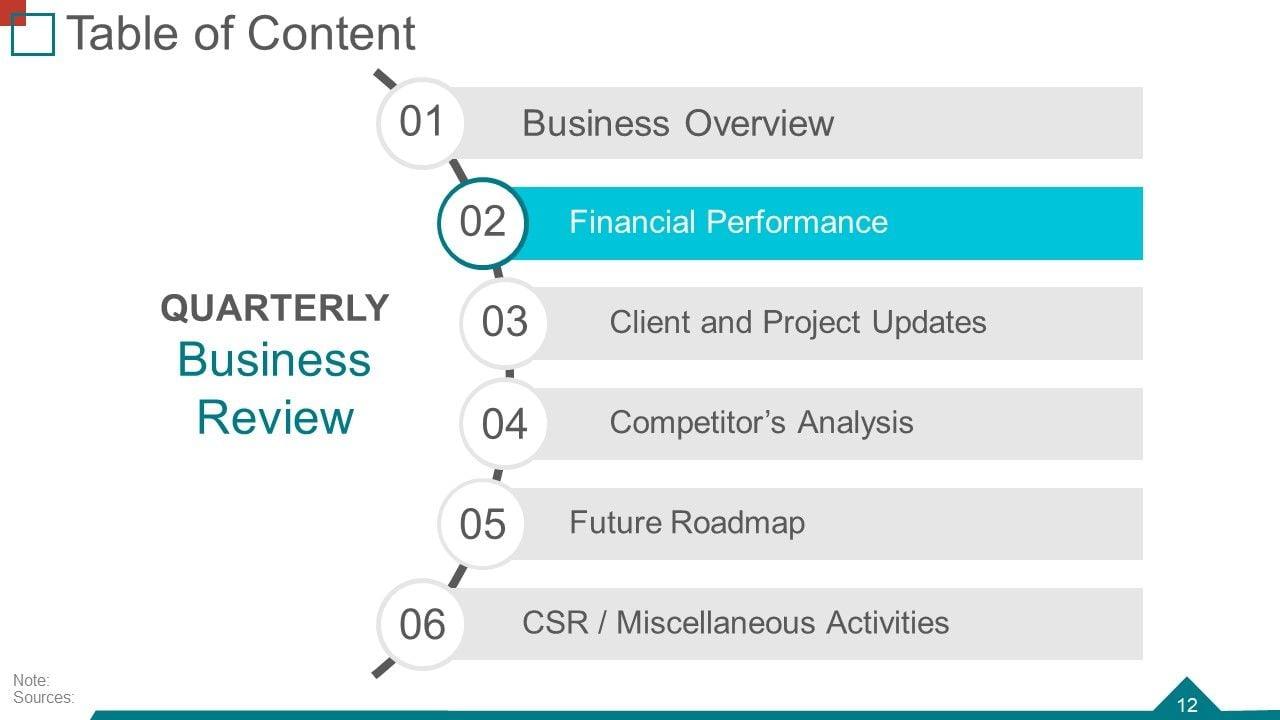Jump to the Future Roadmap entry

[686, 522]
